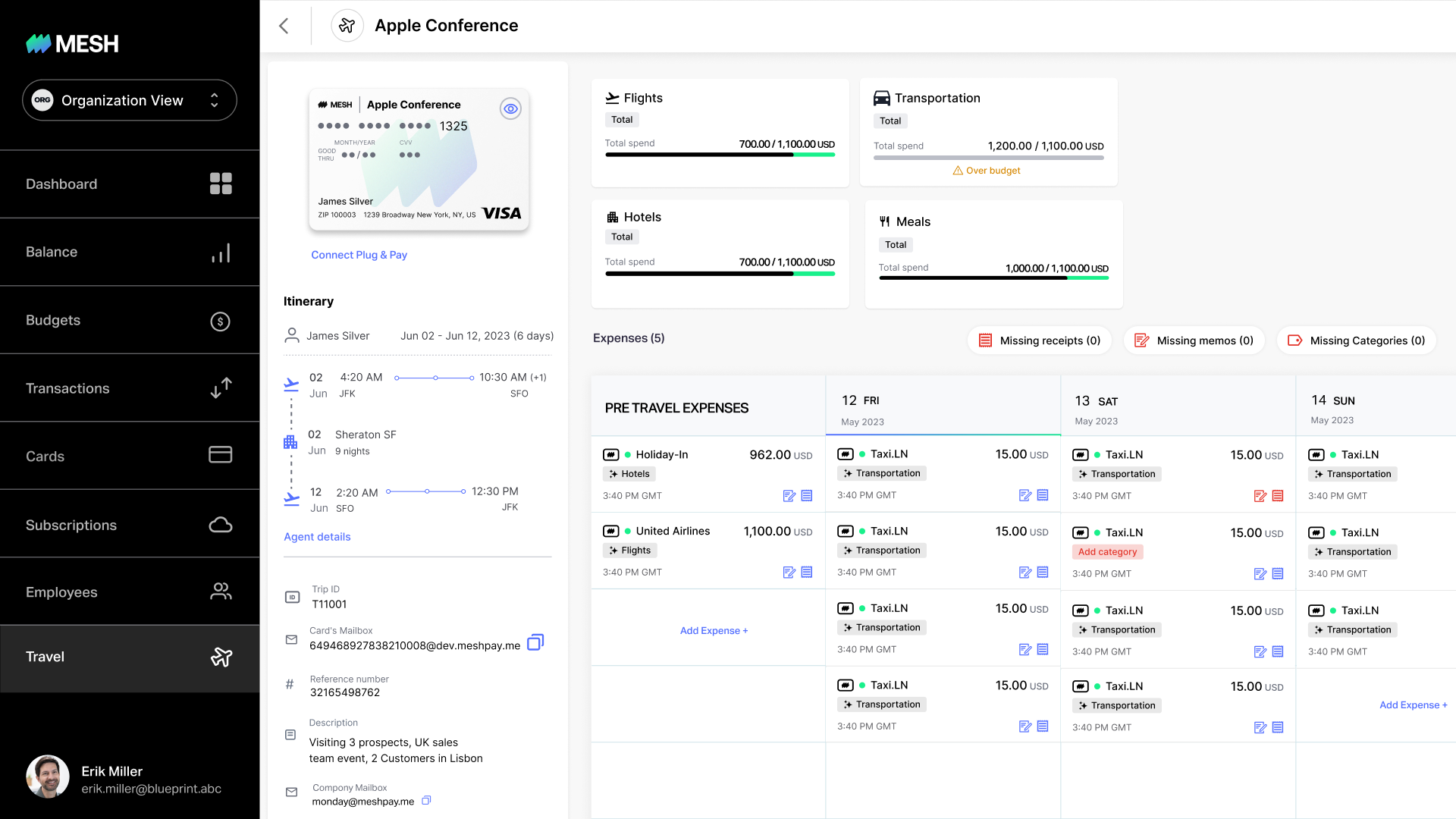Copy the company mailbox monday@meshpay.me
The width and height of the screenshot is (1456, 819).
point(426,800)
